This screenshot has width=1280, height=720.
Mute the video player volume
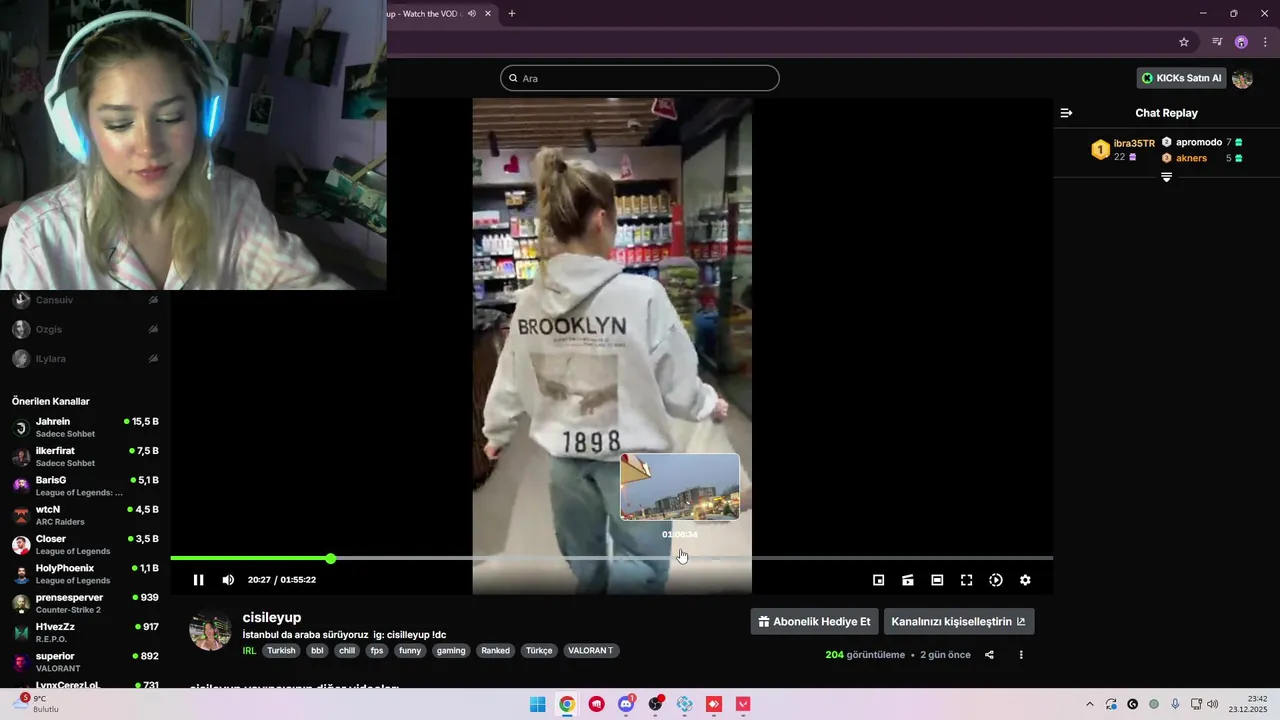pos(228,580)
